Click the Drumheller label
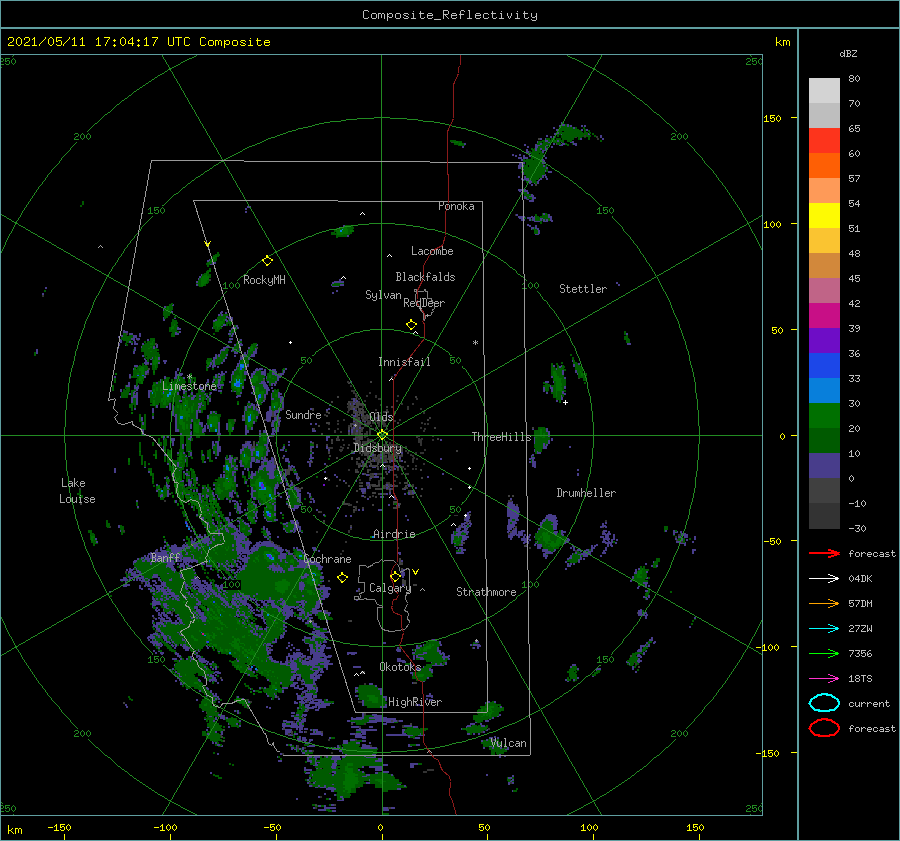This screenshot has height=841, width=900. pyautogui.click(x=586, y=493)
